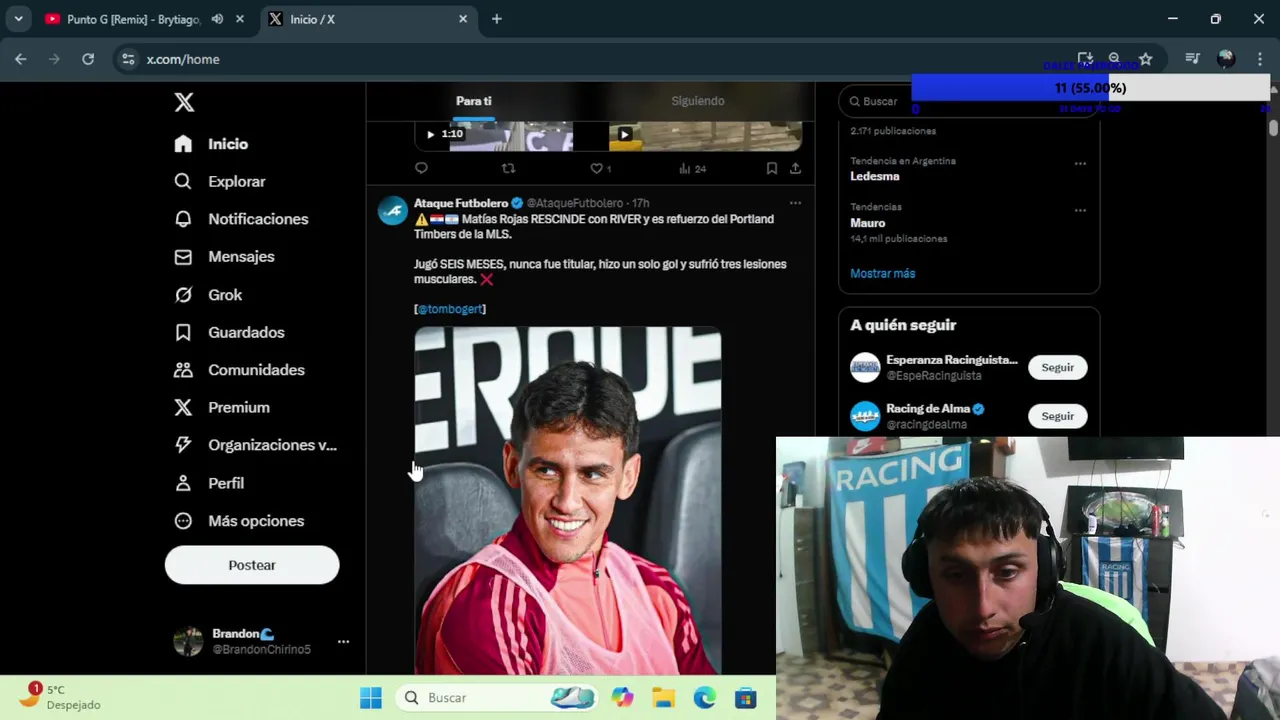Open Microsoft Store on taskbar
This screenshot has width=1280, height=720.
click(x=746, y=698)
